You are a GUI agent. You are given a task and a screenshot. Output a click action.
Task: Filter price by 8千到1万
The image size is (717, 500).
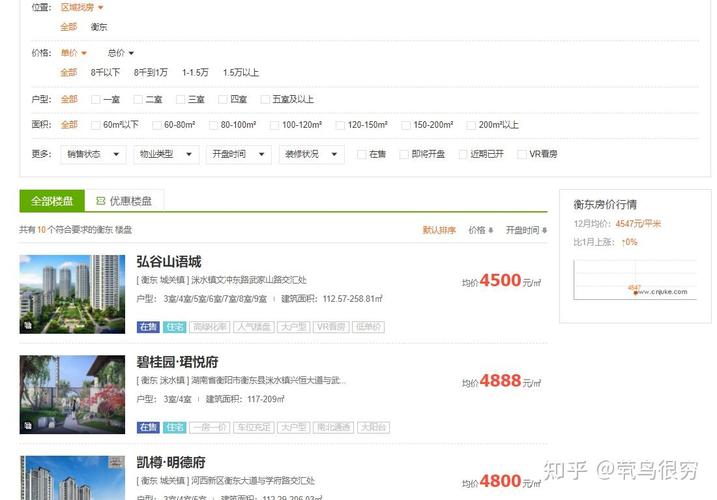[151, 73]
